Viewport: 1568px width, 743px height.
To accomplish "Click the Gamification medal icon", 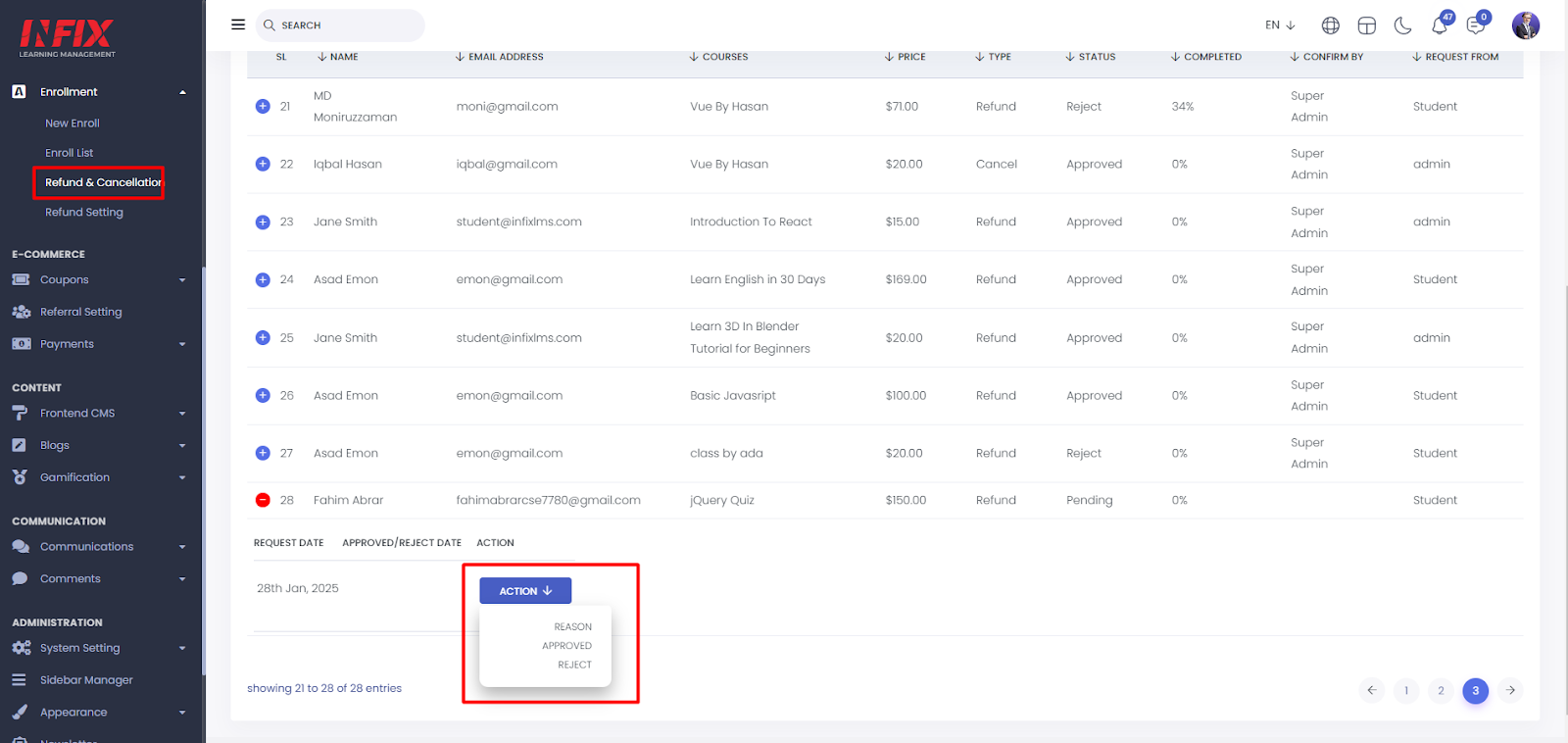I will pyautogui.click(x=20, y=477).
